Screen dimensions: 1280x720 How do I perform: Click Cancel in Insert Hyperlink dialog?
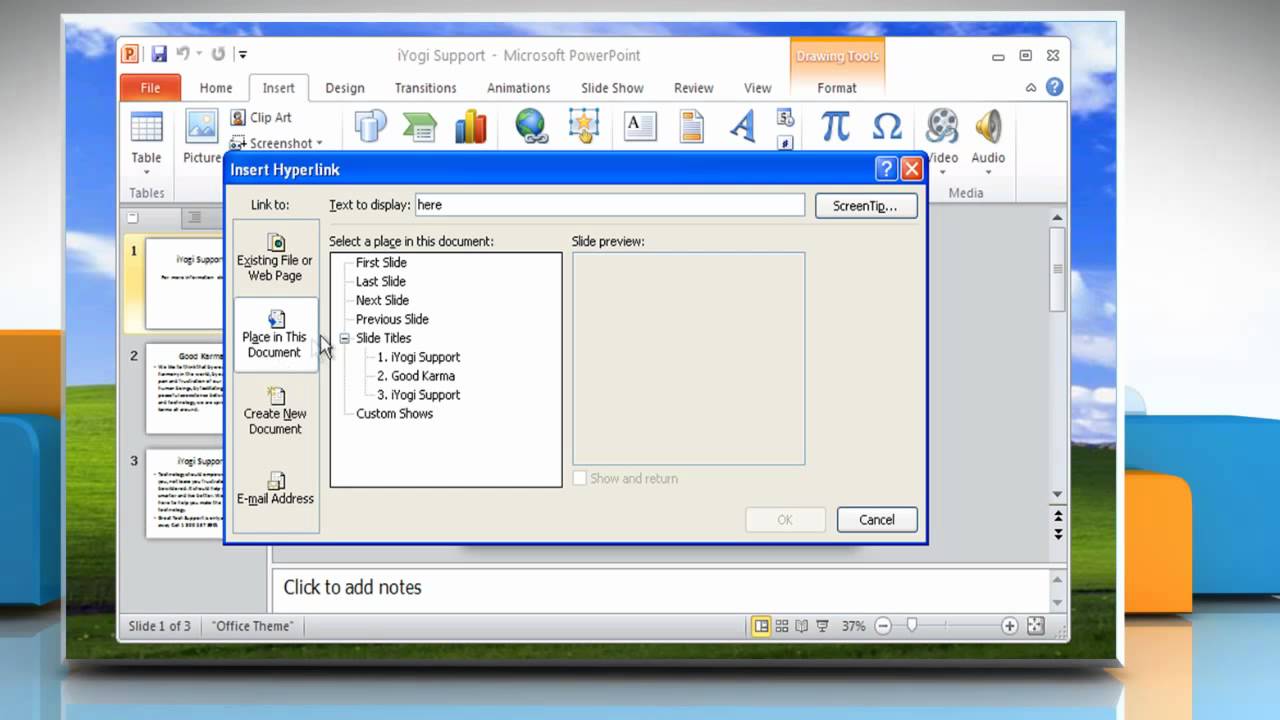[x=877, y=519]
